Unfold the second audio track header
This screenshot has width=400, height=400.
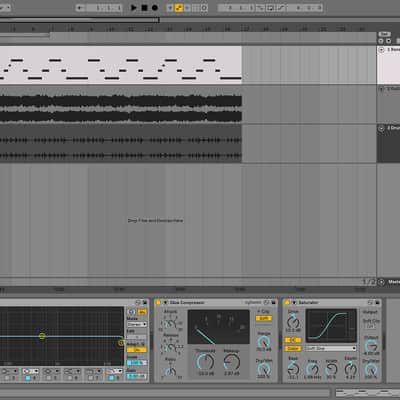tap(381, 89)
